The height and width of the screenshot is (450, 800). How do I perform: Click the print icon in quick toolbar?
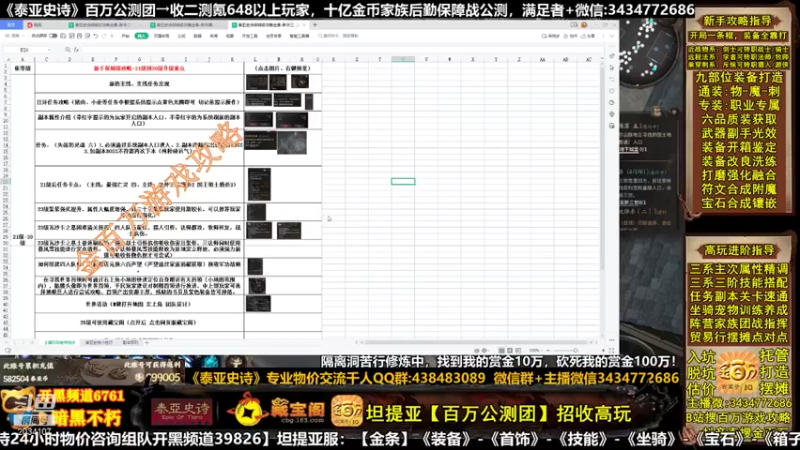point(79,36)
